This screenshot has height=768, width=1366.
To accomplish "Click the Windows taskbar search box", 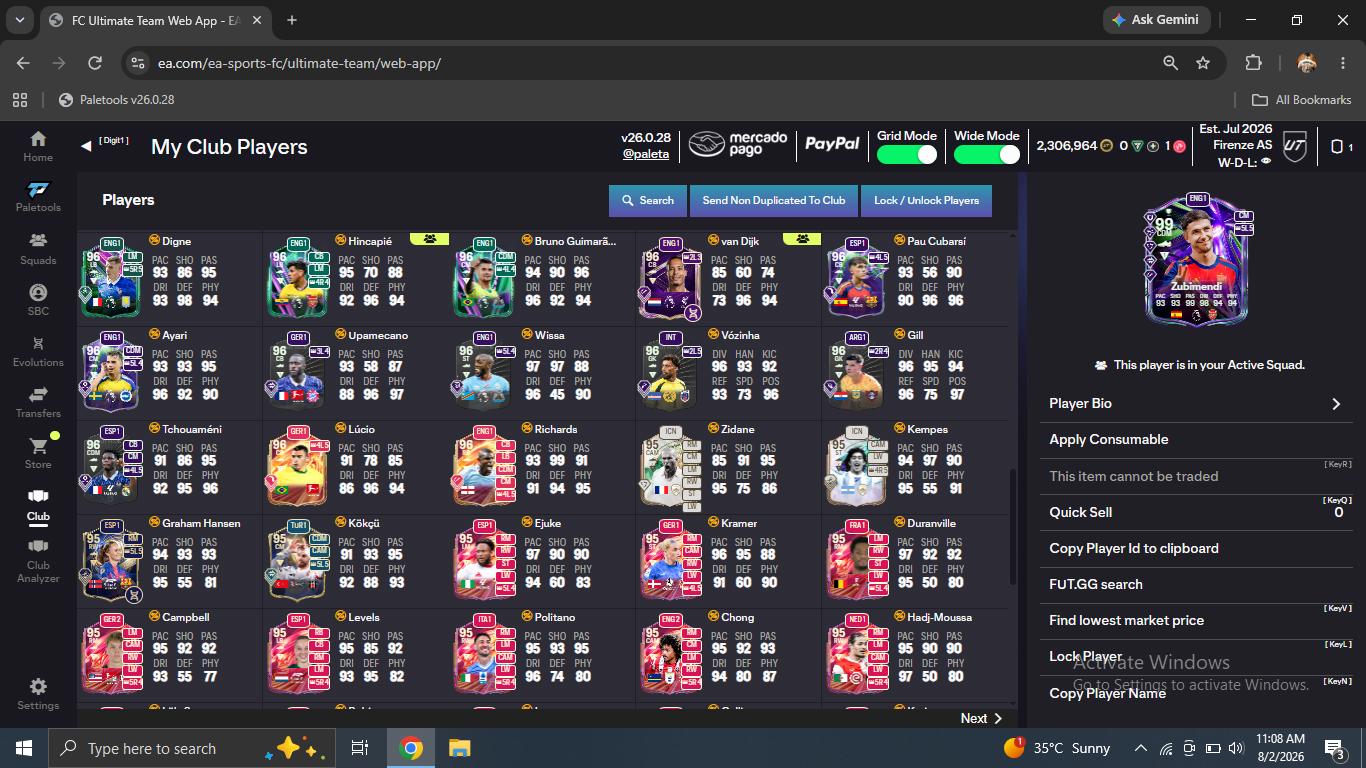I will click(x=192, y=748).
